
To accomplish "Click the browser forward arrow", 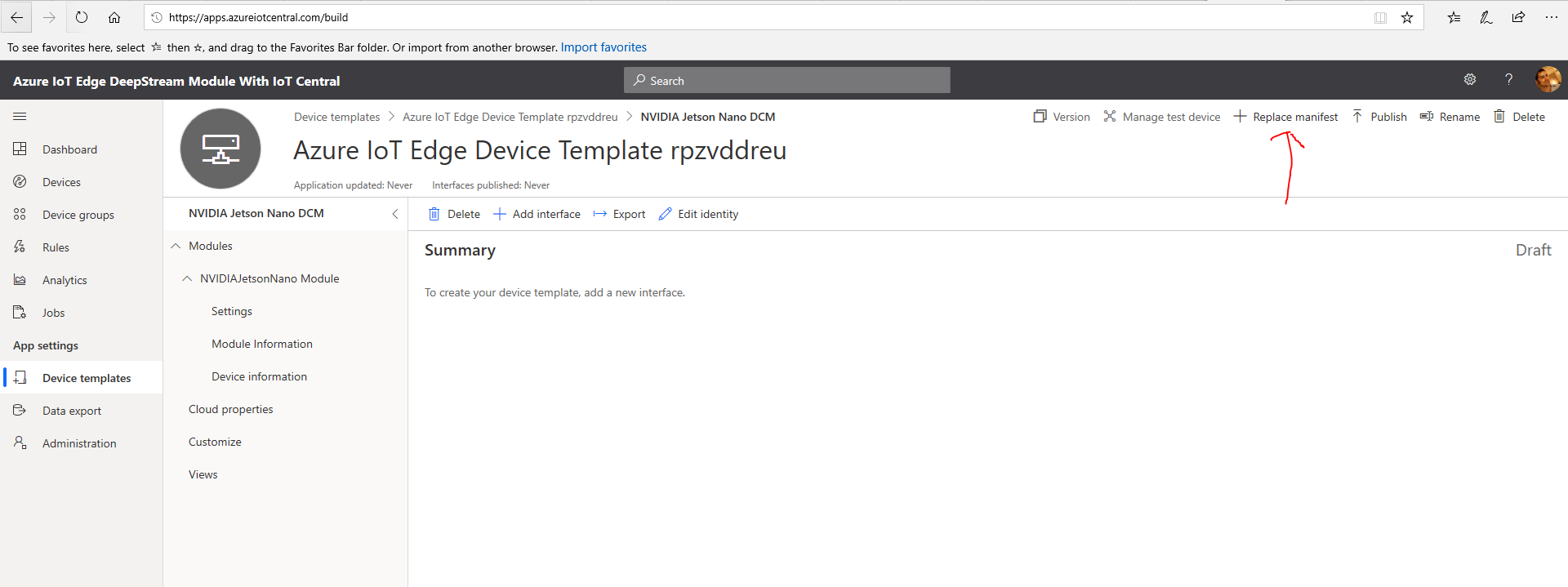I will [49, 17].
